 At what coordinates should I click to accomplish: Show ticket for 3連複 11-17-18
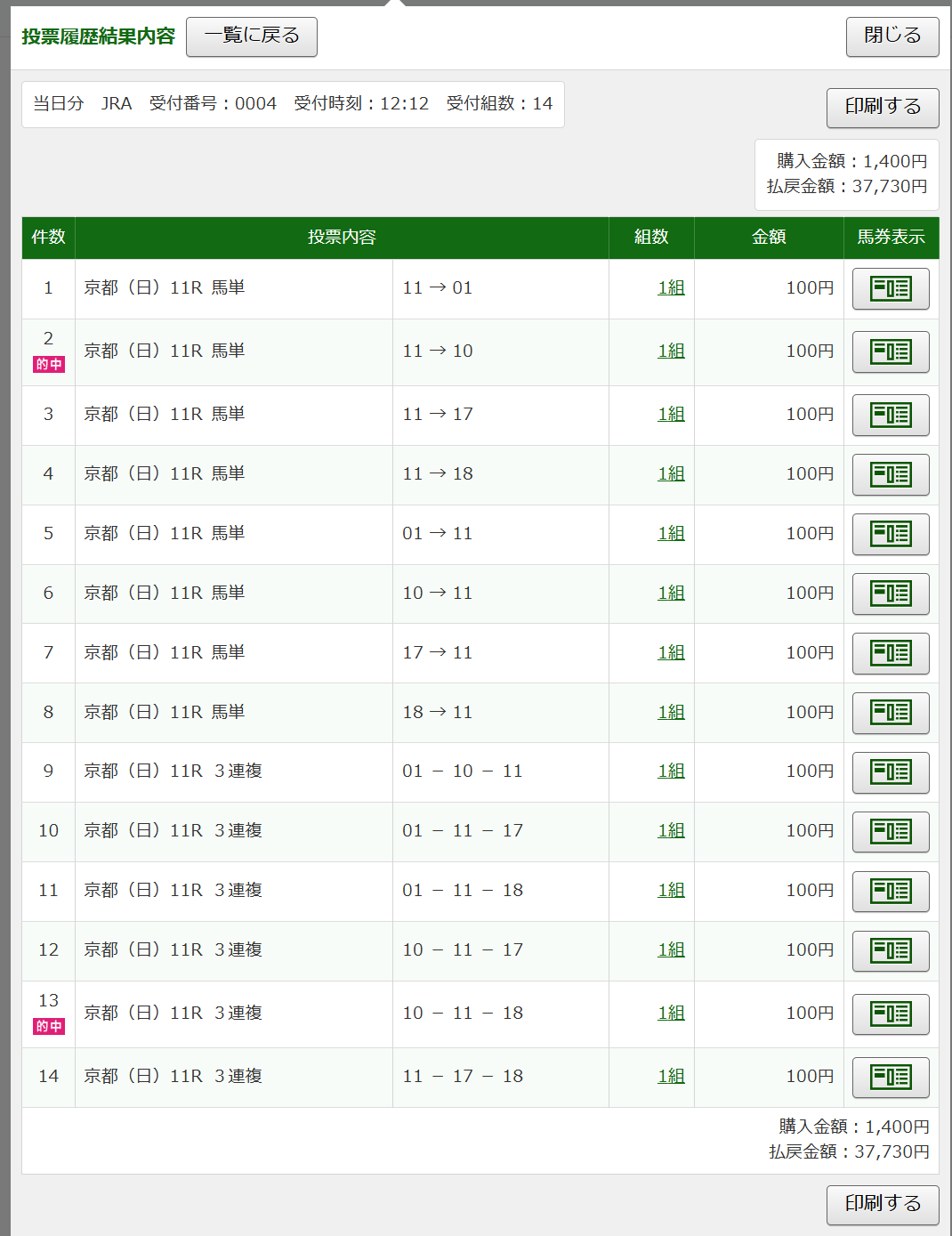890,1078
